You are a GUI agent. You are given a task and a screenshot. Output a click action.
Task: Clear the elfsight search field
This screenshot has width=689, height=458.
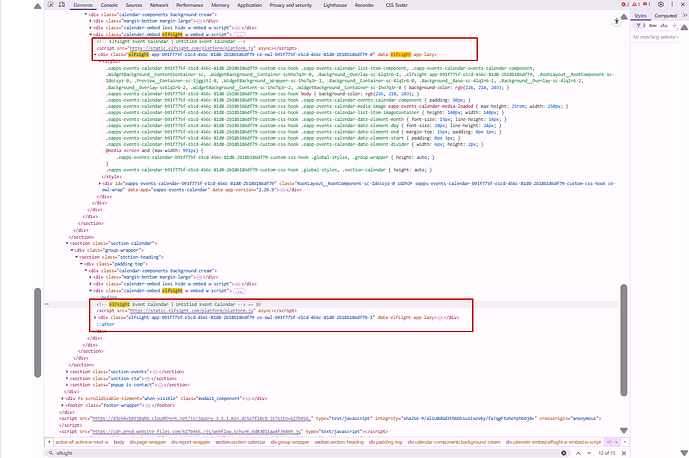[x=564, y=453]
